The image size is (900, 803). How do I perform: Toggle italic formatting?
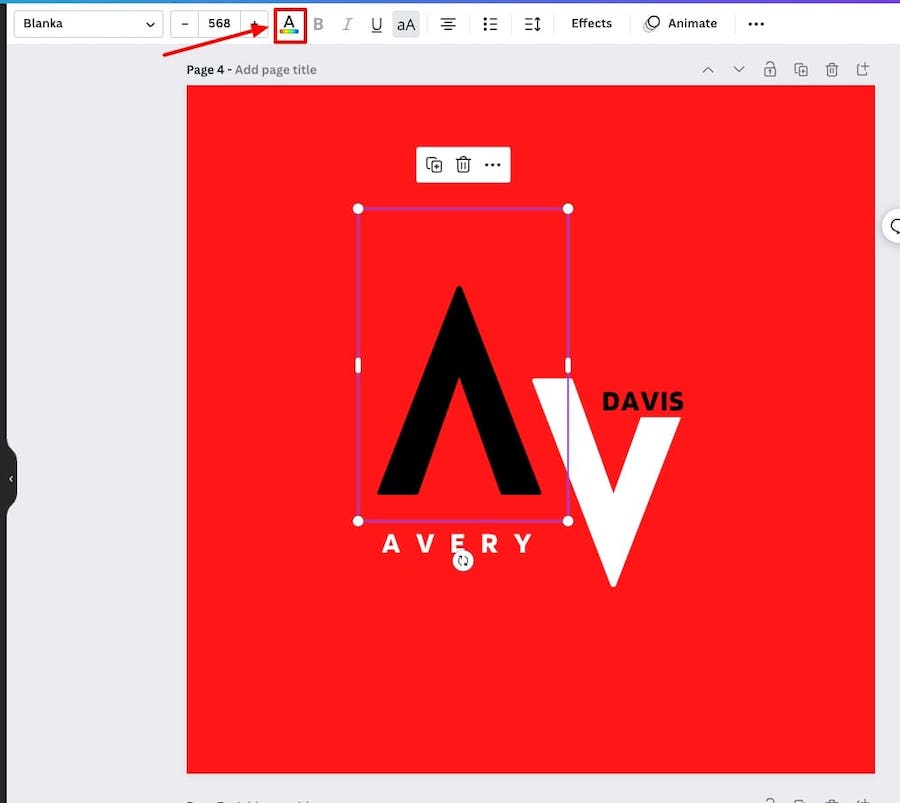click(347, 24)
